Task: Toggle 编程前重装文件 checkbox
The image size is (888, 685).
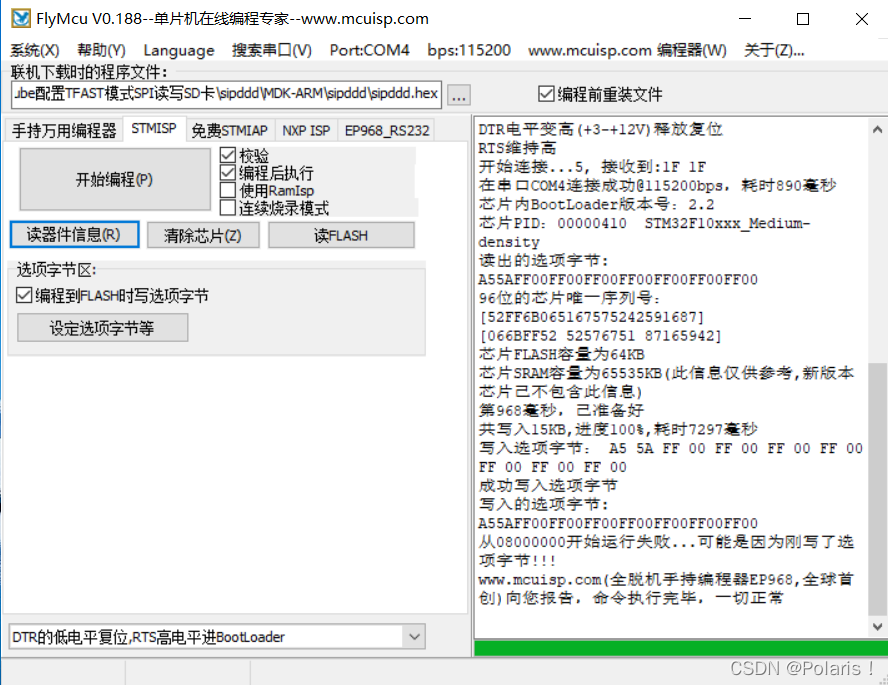Action: [546, 94]
